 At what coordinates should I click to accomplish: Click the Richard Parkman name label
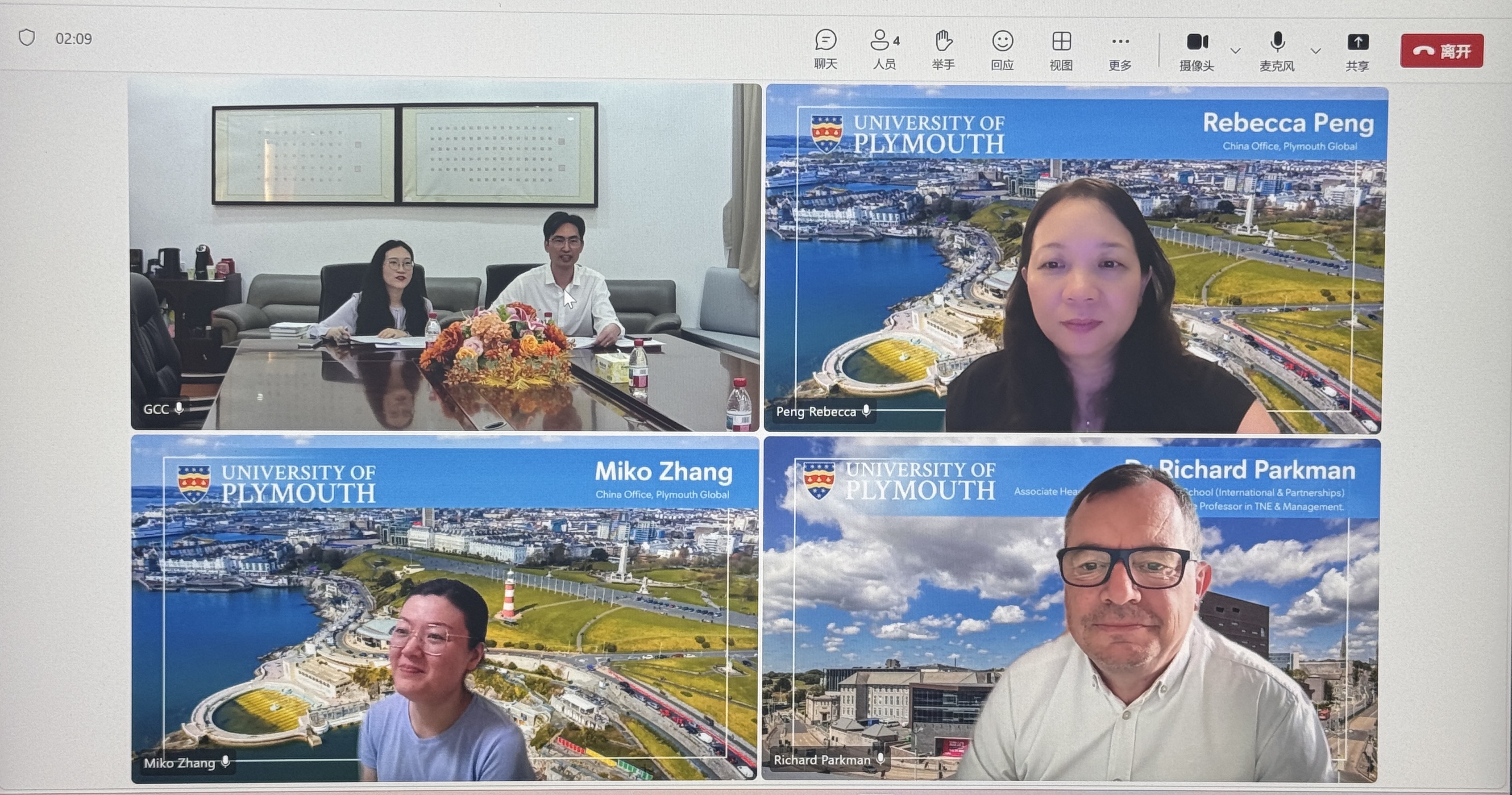822,760
